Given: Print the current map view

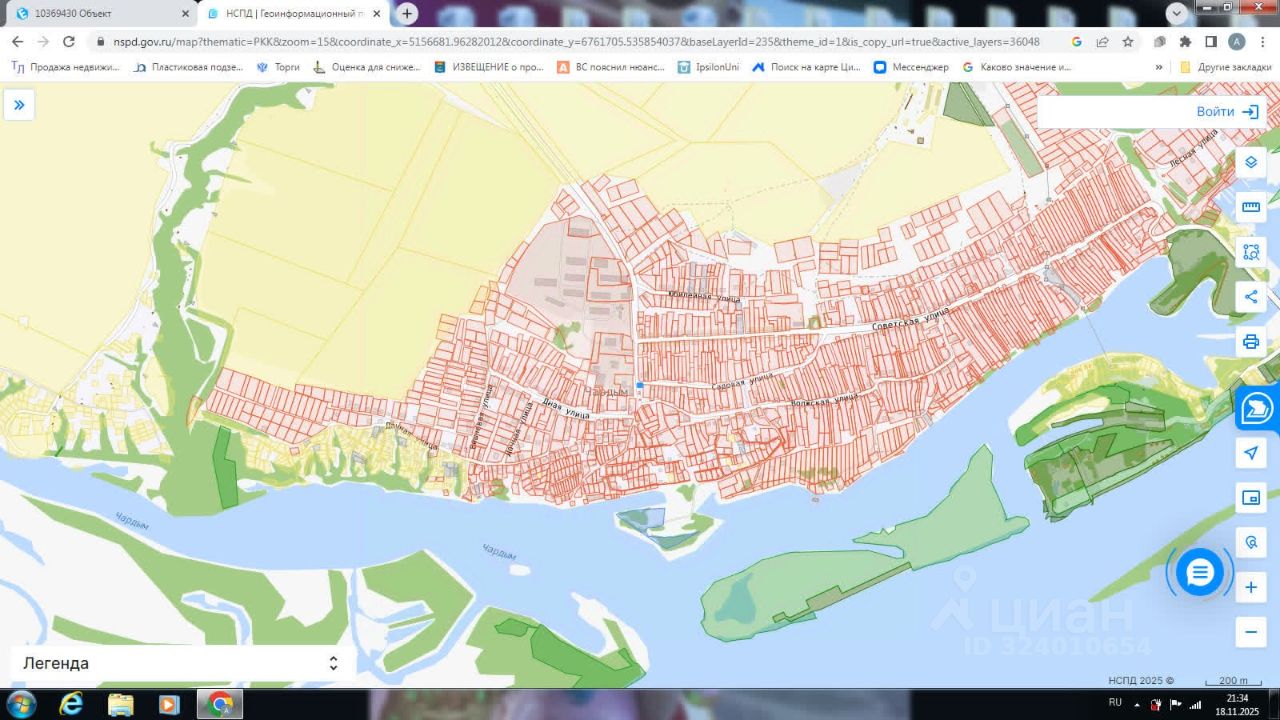Looking at the screenshot, I should coord(1250,341).
